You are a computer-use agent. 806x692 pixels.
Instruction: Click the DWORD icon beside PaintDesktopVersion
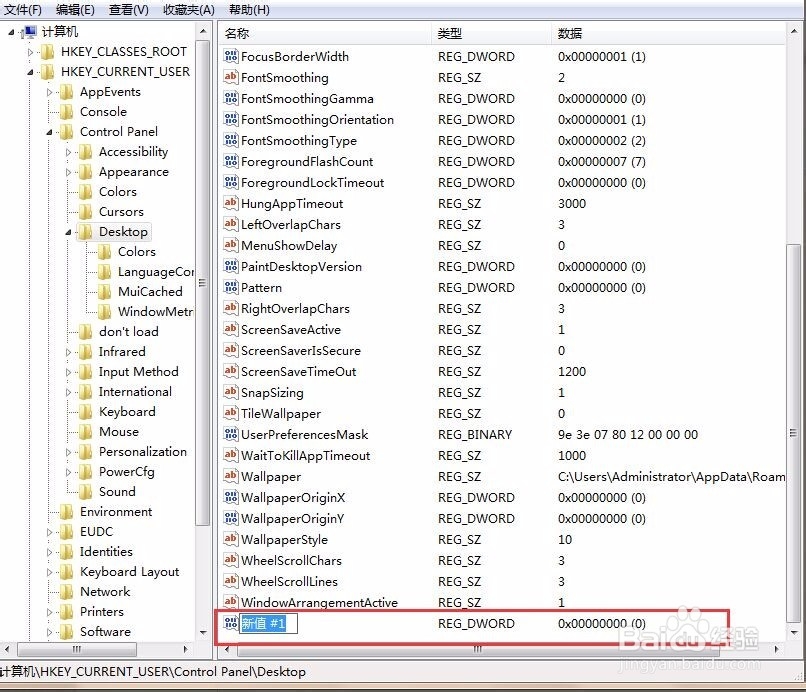pyautogui.click(x=231, y=266)
